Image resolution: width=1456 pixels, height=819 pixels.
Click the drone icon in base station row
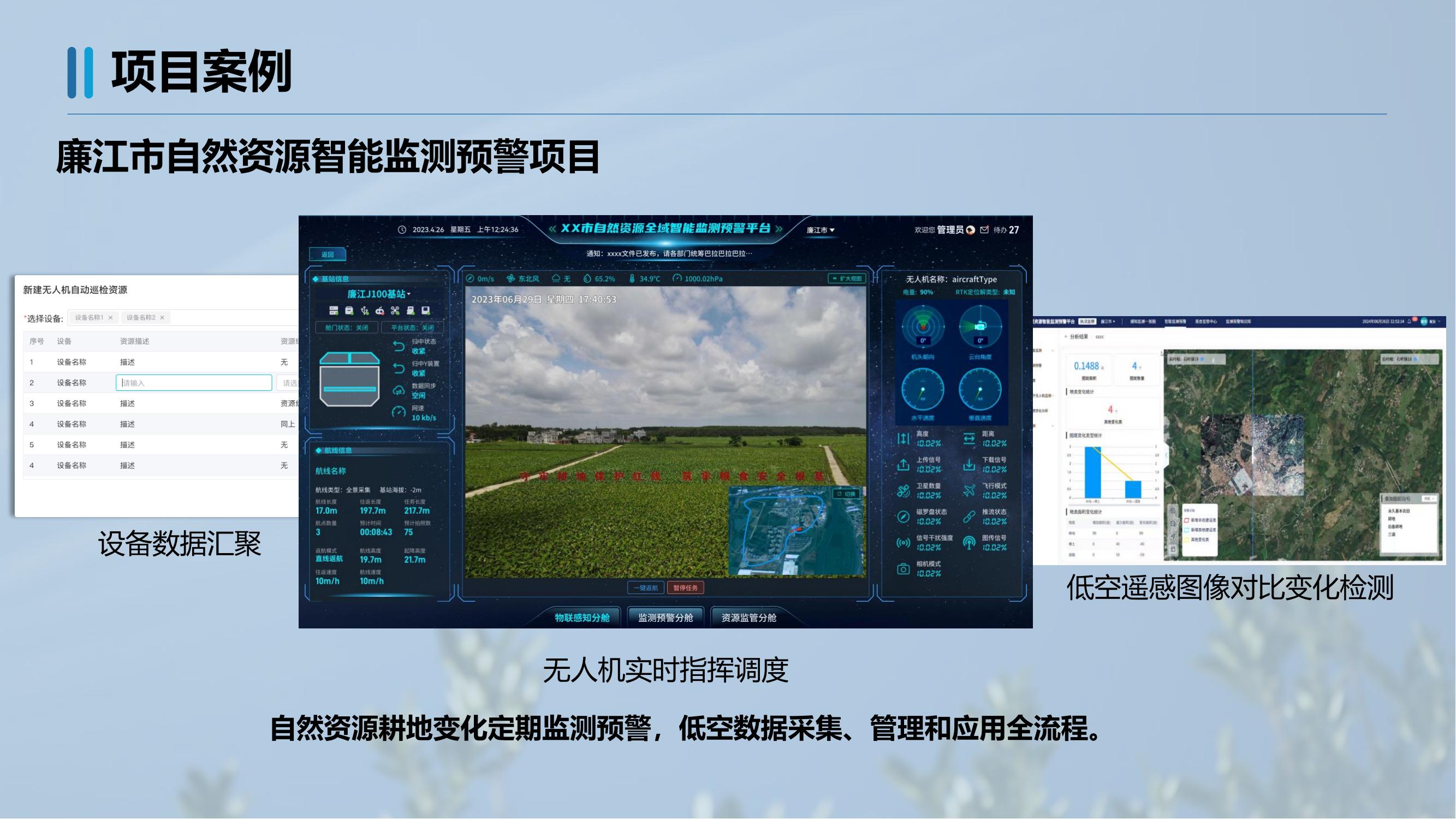pyautogui.click(x=395, y=310)
